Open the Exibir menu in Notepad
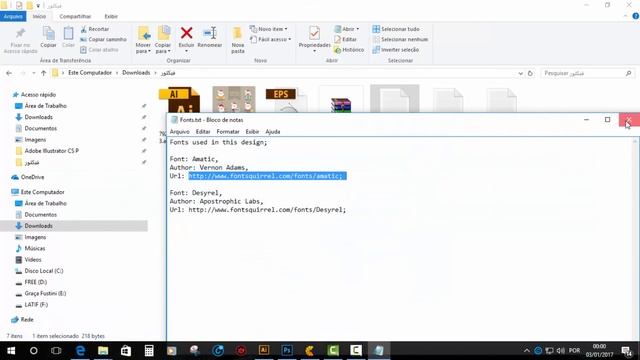This screenshot has height=360, width=640. point(252,131)
